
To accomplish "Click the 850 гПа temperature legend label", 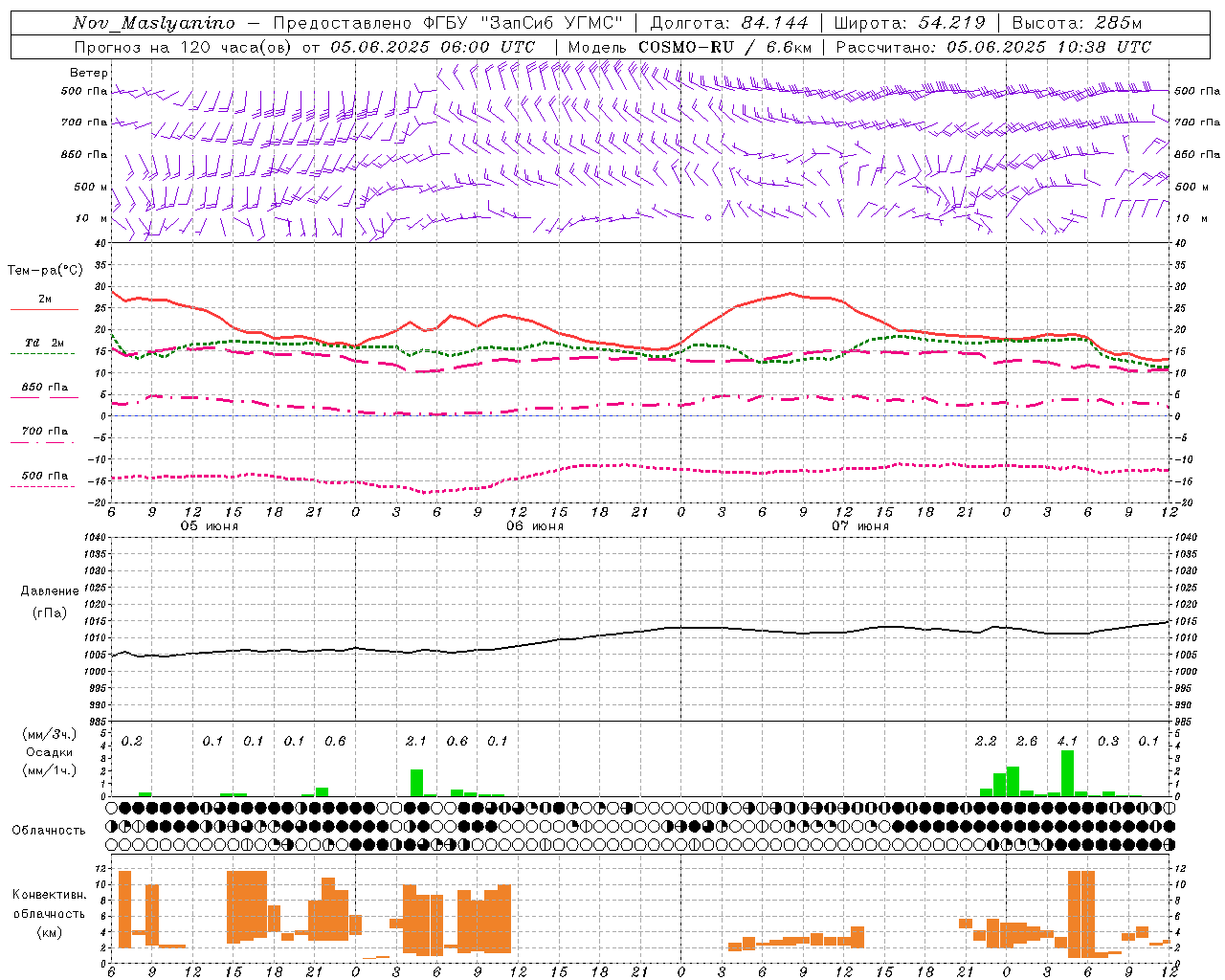I will (45, 388).
